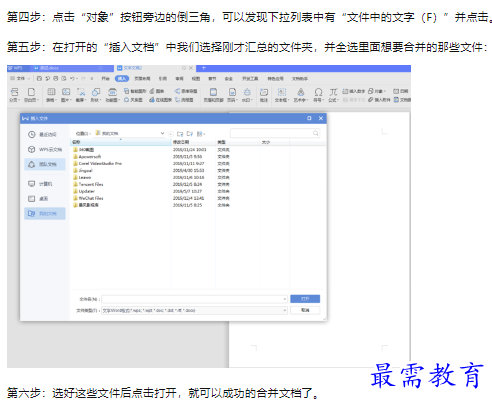This screenshot has width=492, height=407.
Task: Switch to the Insert ribbon tab
Action: [122, 78]
